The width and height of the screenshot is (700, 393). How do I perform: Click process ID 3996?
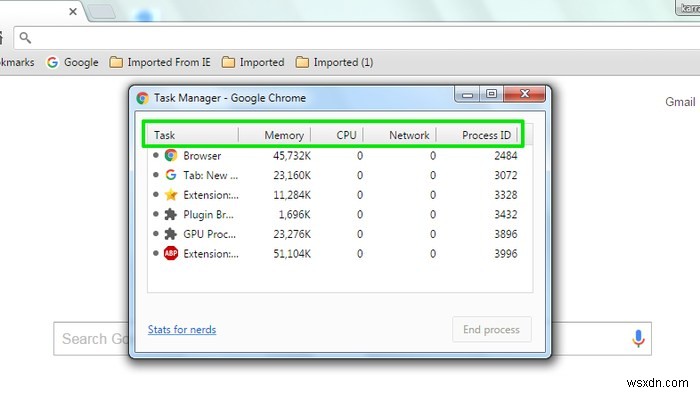(506, 254)
